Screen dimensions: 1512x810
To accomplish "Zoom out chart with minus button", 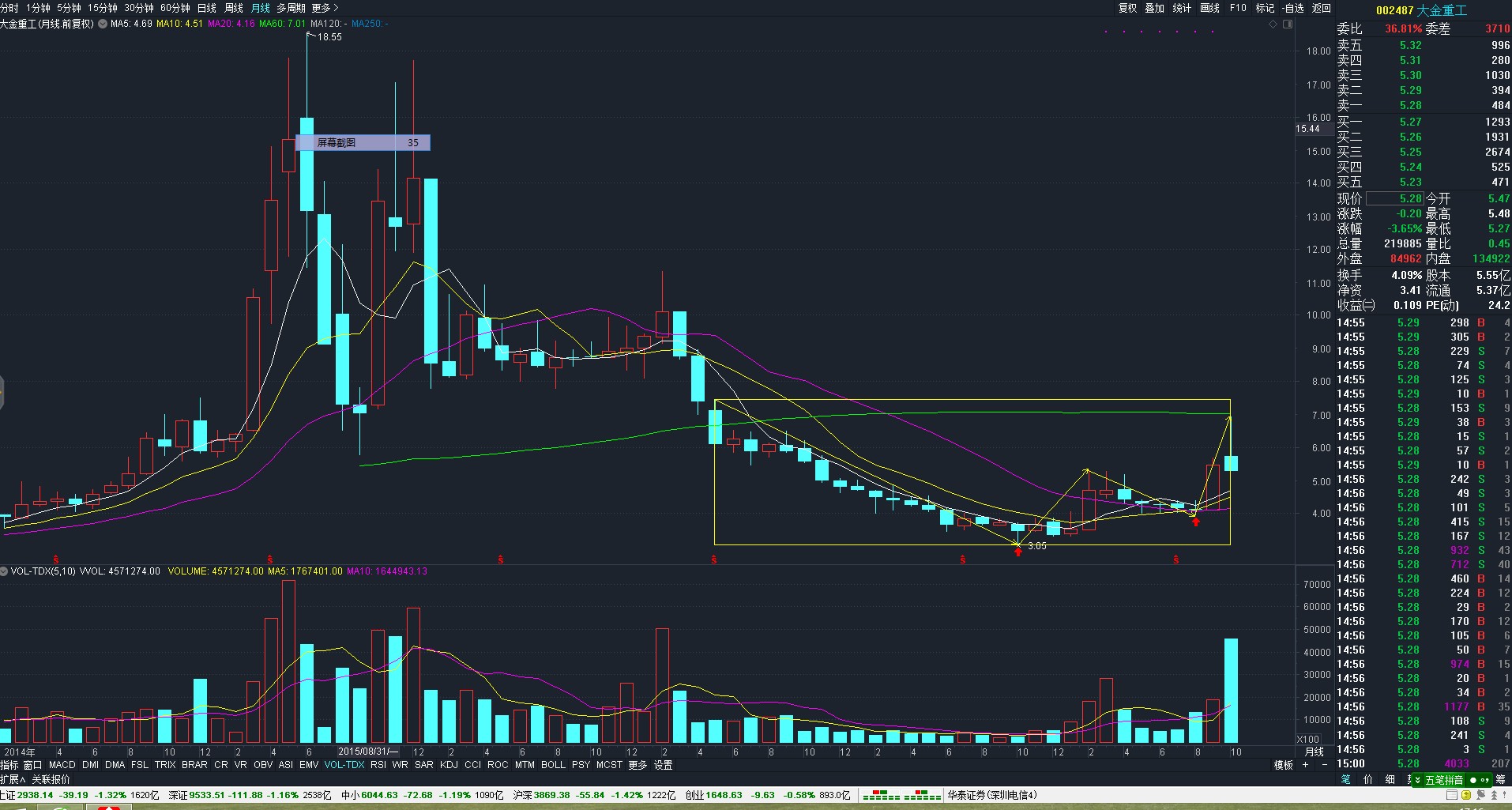I will [1325, 765].
